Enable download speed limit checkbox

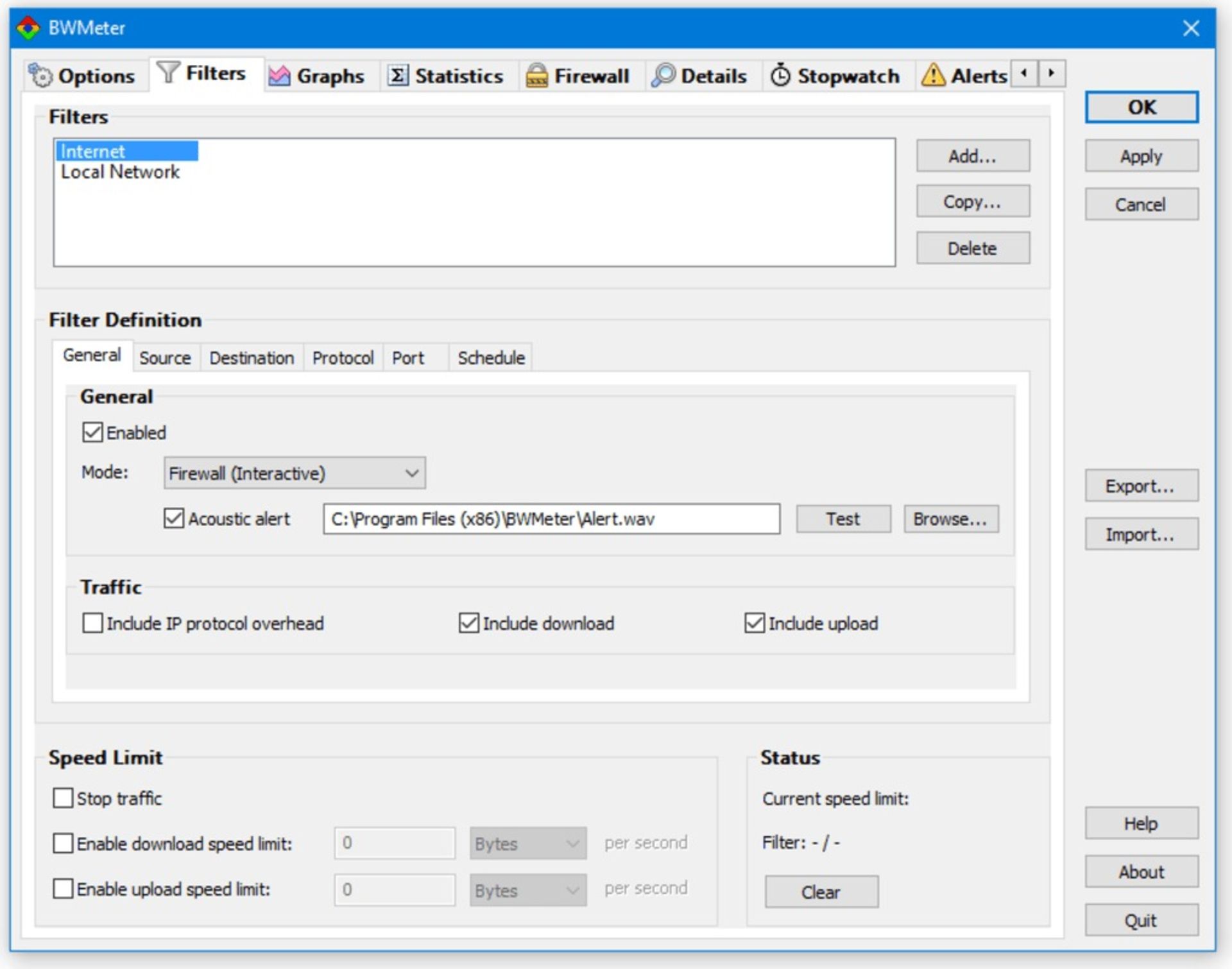point(63,843)
